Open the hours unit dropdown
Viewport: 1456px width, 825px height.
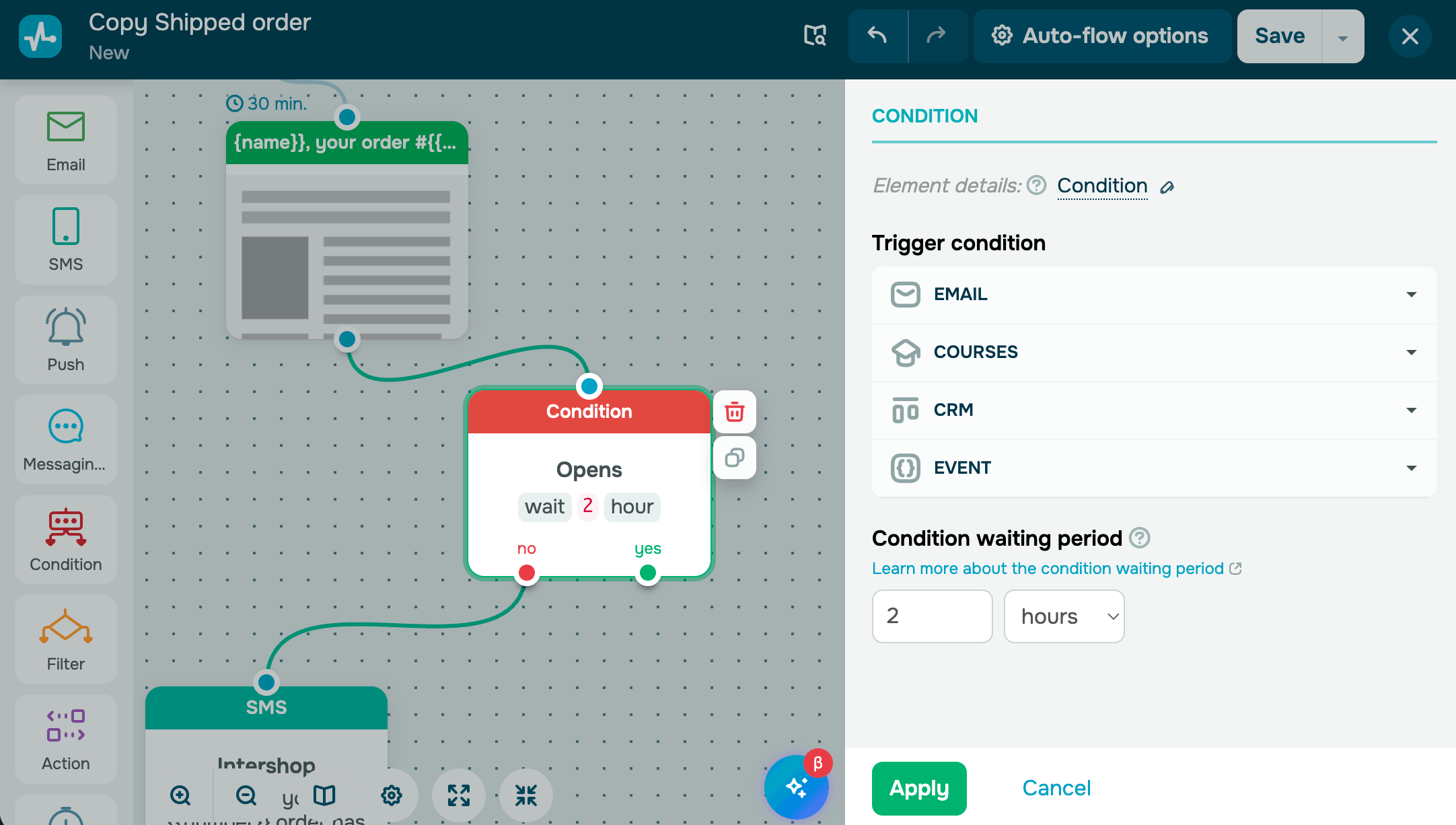(x=1064, y=616)
